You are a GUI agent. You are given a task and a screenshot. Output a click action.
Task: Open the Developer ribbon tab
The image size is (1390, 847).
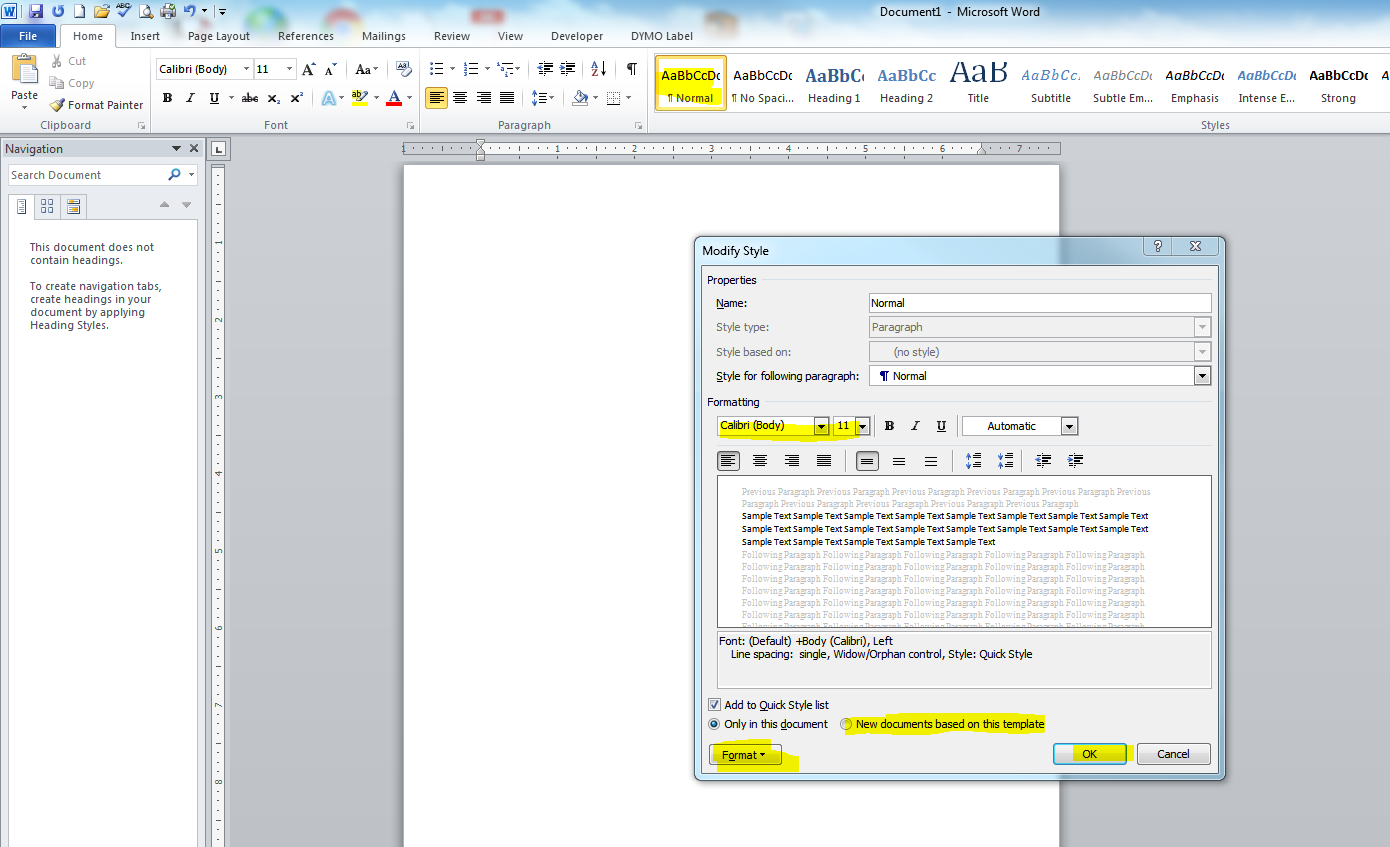coord(577,36)
